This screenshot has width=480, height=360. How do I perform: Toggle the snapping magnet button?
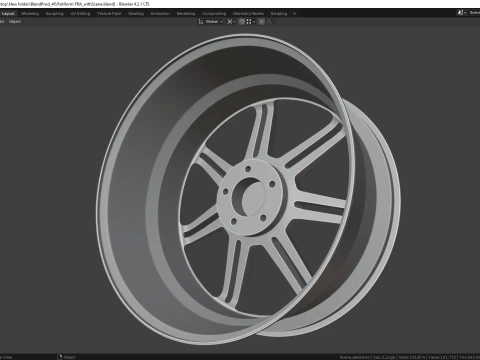[242, 22]
